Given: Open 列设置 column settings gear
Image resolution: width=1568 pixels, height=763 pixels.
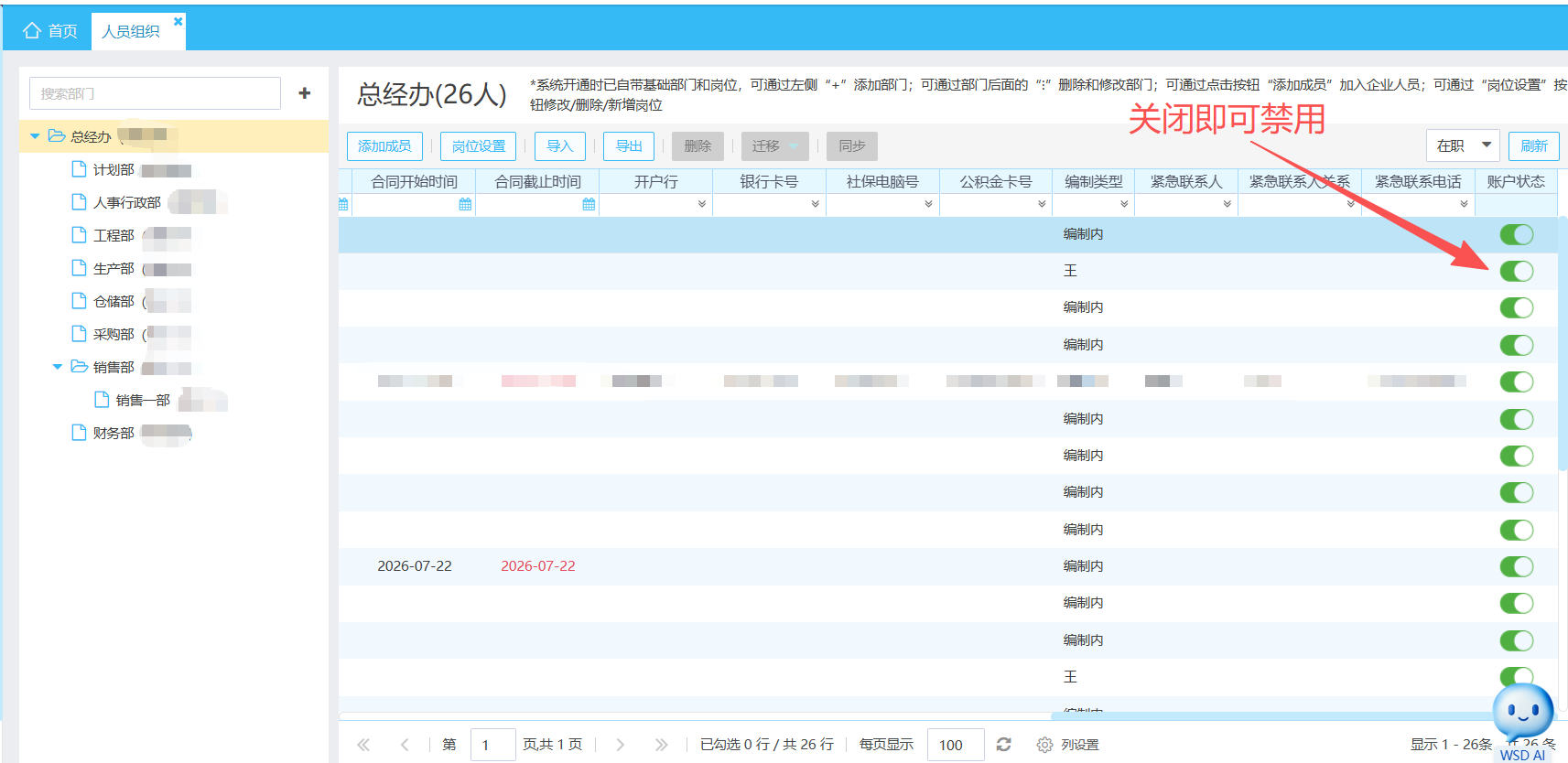Looking at the screenshot, I should point(1044,745).
